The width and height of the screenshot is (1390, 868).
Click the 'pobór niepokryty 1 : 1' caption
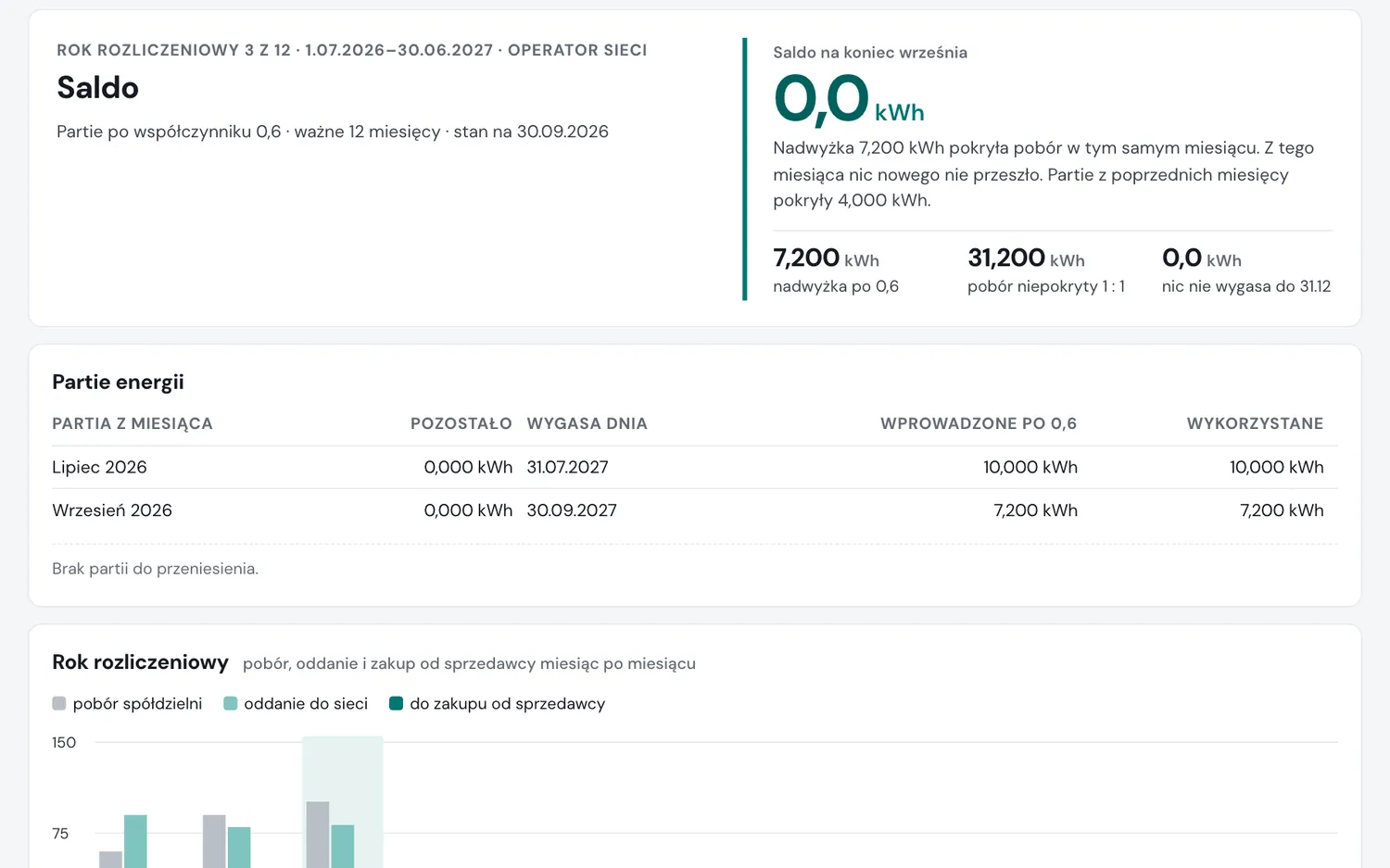pos(1046,286)
